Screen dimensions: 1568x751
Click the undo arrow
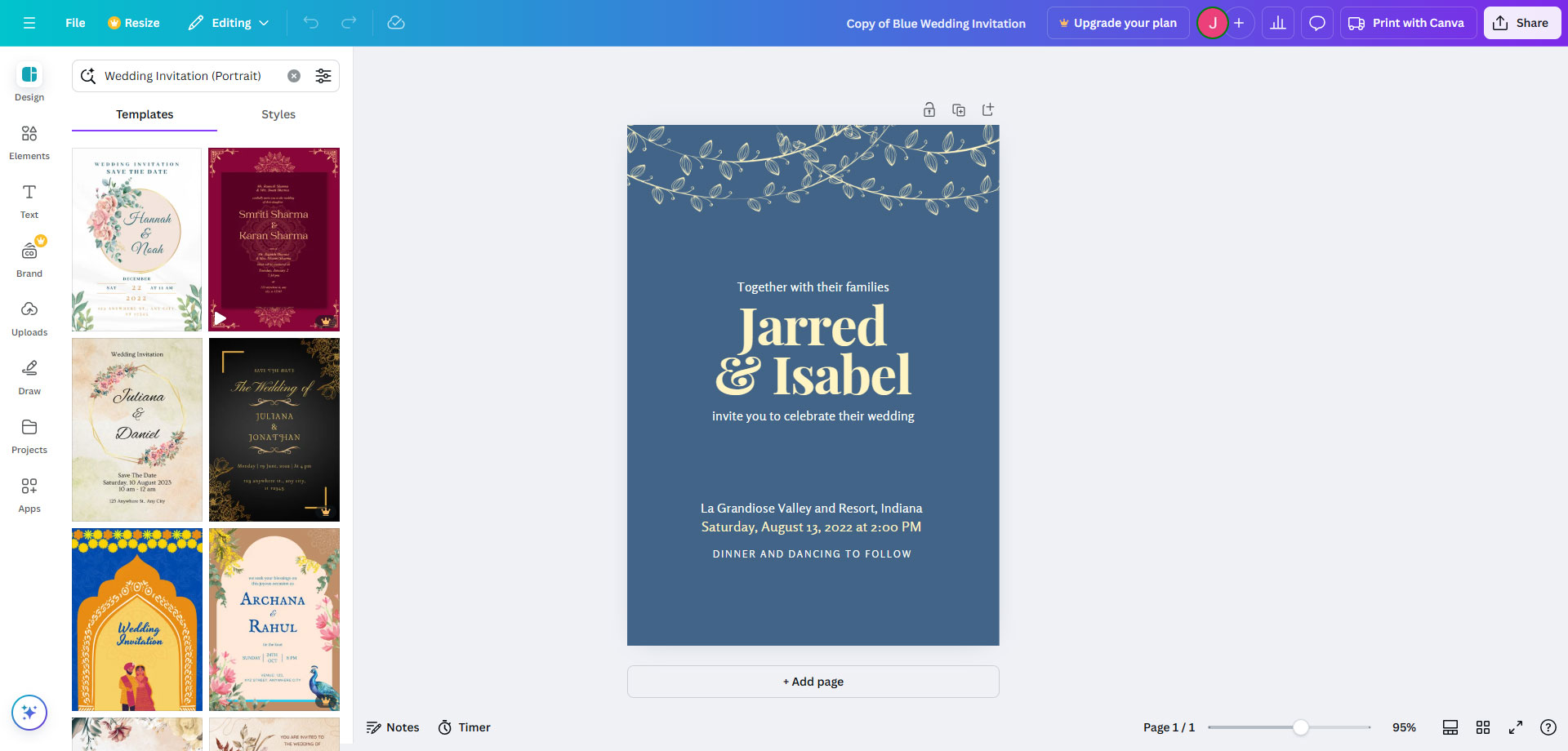(x=311, y=23)
